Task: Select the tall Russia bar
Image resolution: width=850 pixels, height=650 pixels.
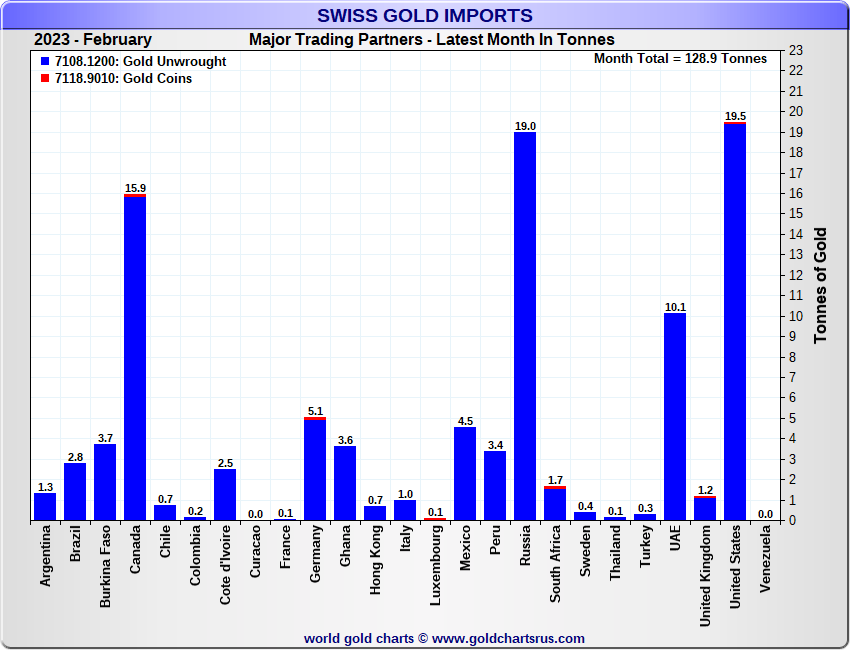Action: [525, 325]
